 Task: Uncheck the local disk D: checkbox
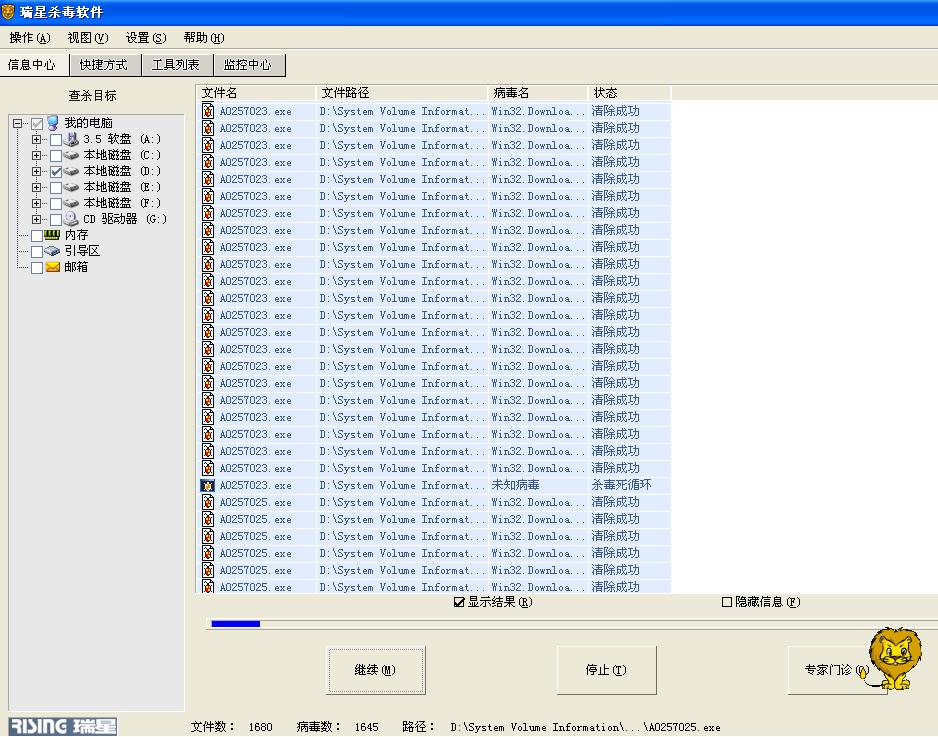(x=56, y=172)
